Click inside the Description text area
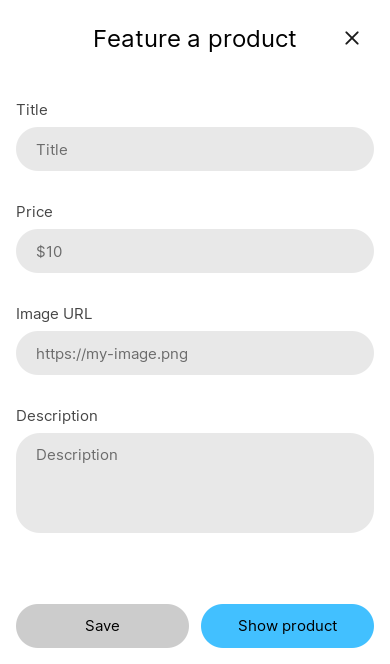 (195, 483)
